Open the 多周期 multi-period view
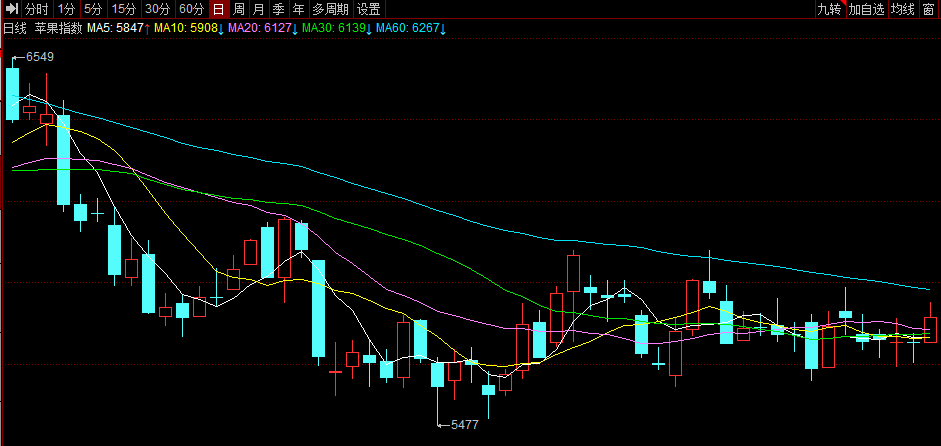Screen dimensions: 941x446 [330, 8]
